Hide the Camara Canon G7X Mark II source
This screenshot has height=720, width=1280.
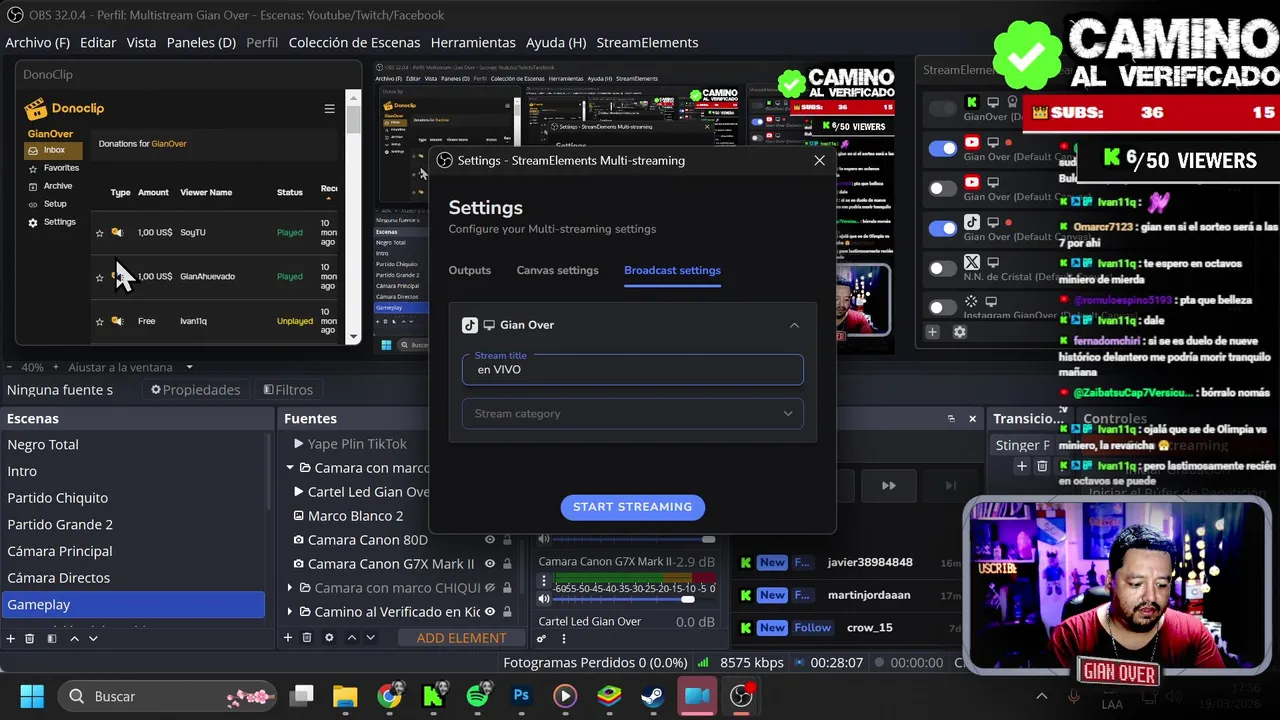490,564
